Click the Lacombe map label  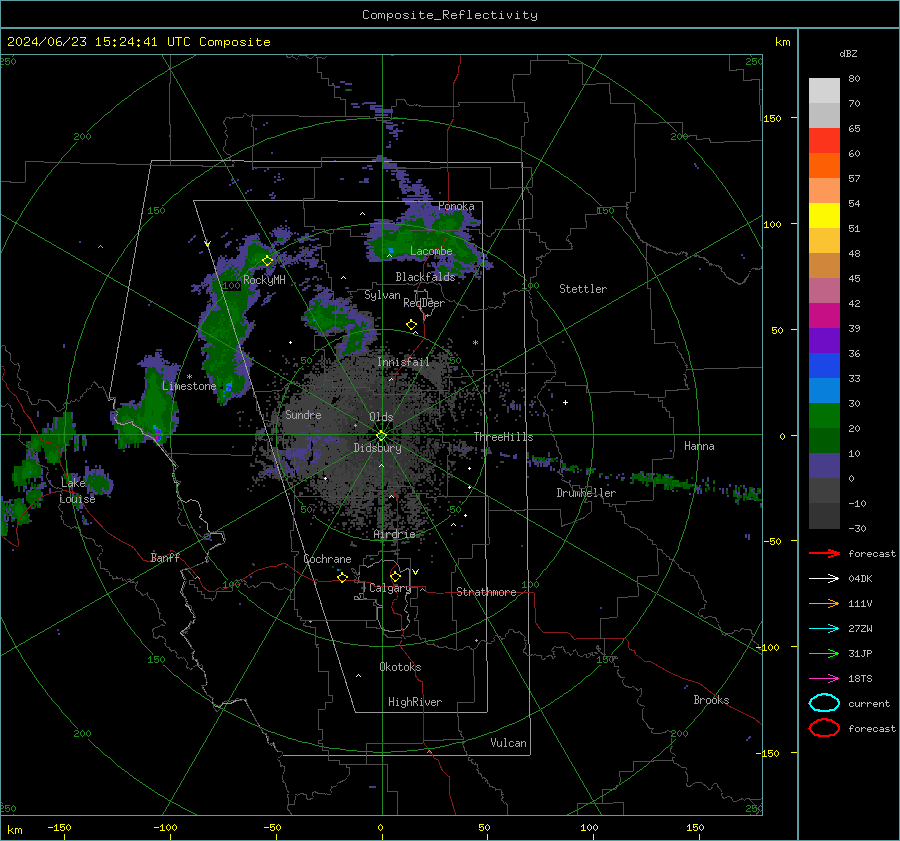[x=431, y=251]
